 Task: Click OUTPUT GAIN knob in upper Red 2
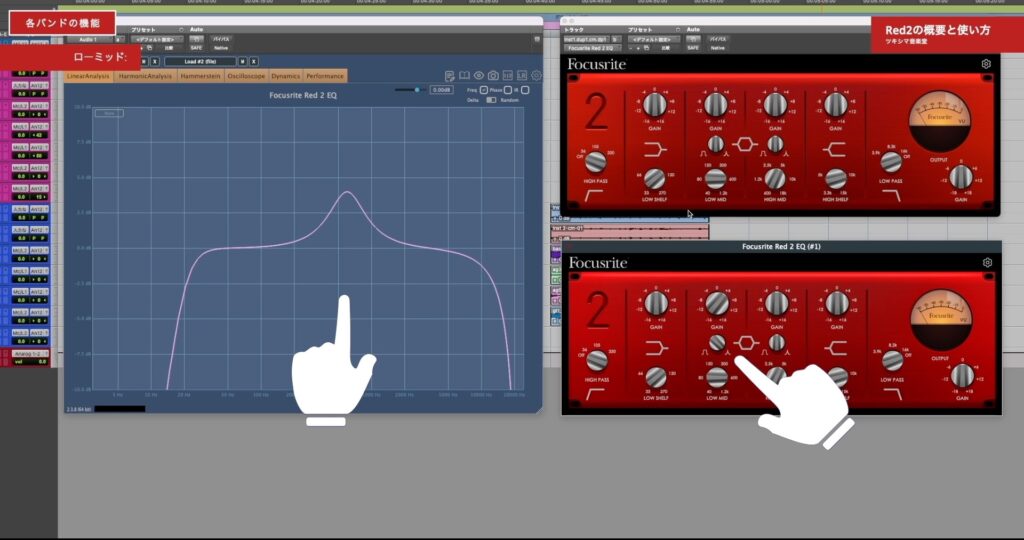(x=961, y=177)
